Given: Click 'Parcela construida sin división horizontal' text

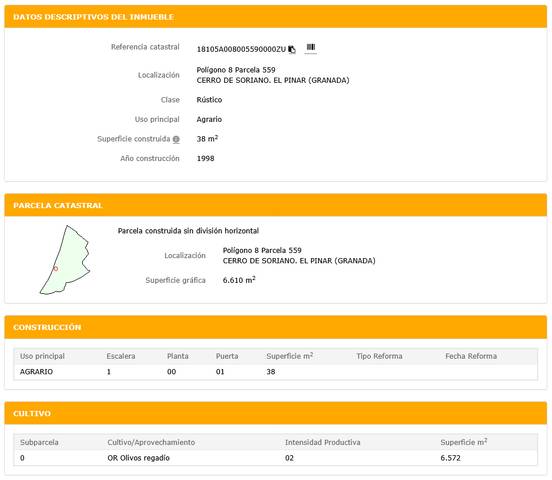Looking at the screenshot, I should [x=188, y=231].
